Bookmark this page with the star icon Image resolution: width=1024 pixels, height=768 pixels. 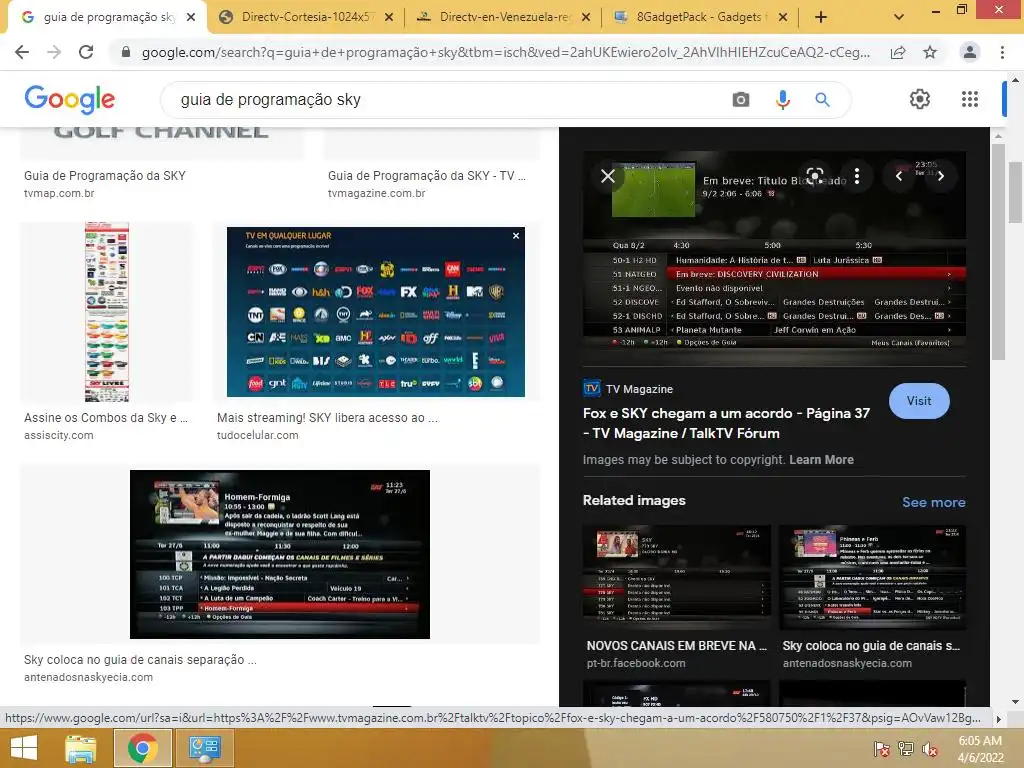tap(930, 52)
